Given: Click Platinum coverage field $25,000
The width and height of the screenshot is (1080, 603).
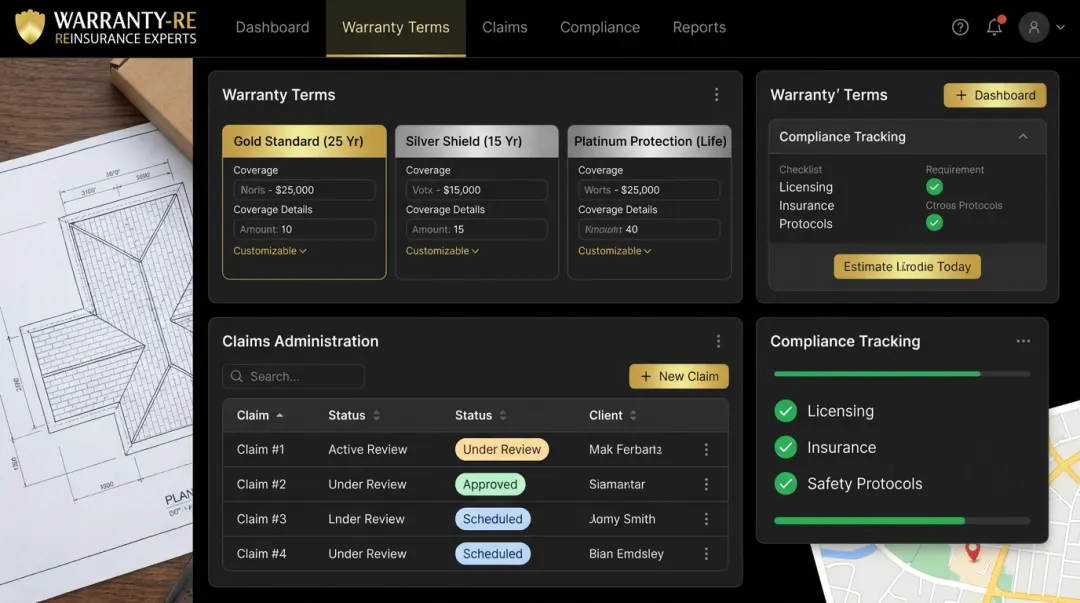Looking at the screenshot, I should 649,190.
